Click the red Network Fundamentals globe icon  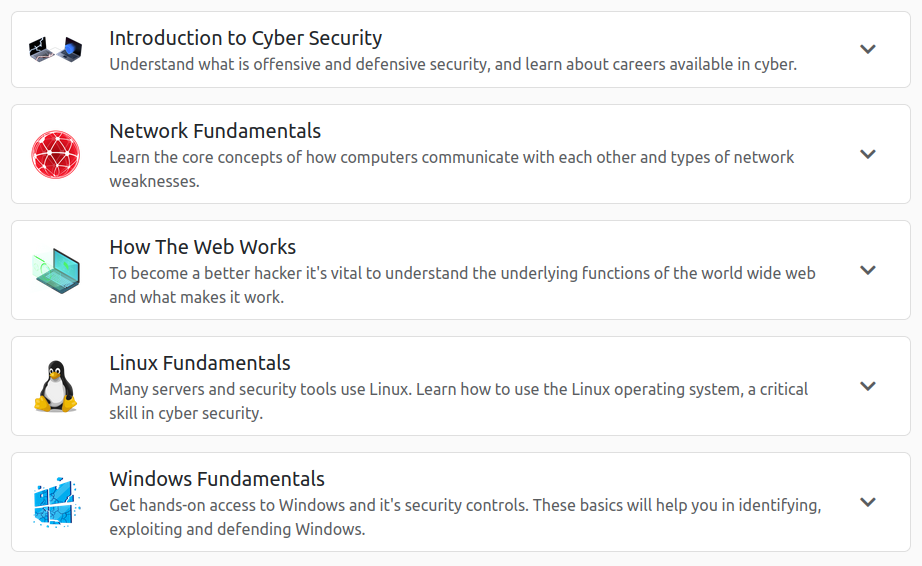click(55, 154)
